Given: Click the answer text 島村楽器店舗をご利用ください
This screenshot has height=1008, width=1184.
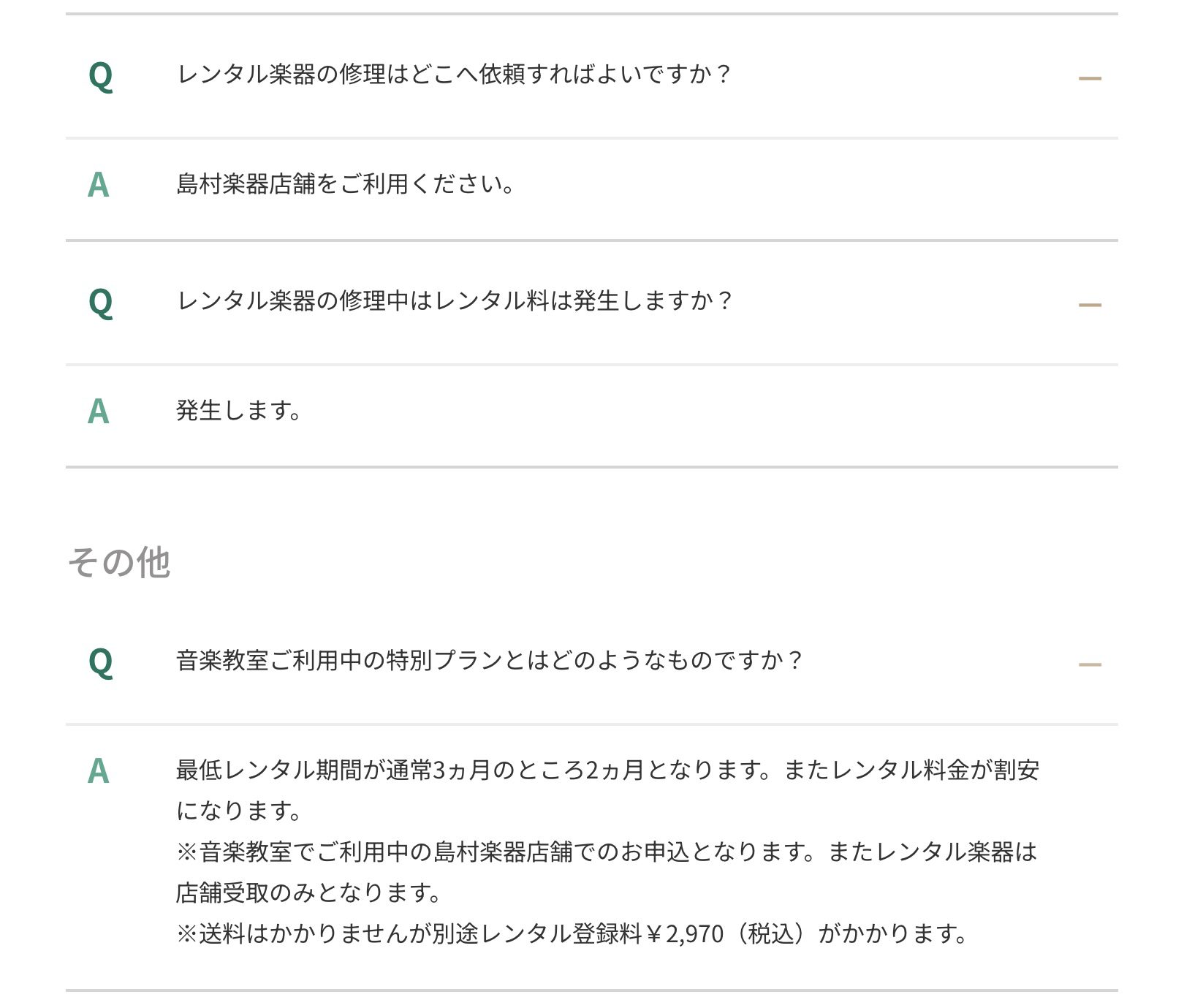Looking at the screenshot, I should [345, 184].
